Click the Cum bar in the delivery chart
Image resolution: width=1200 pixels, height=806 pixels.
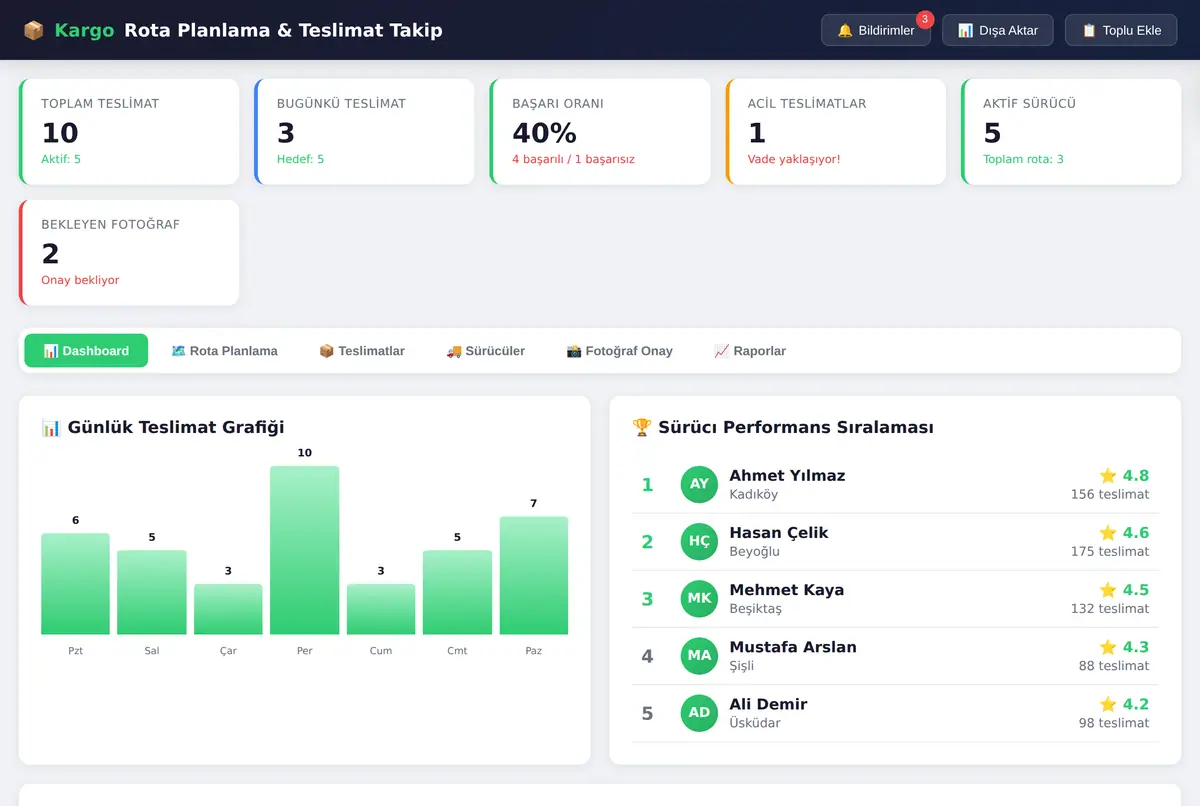point(381,609)
